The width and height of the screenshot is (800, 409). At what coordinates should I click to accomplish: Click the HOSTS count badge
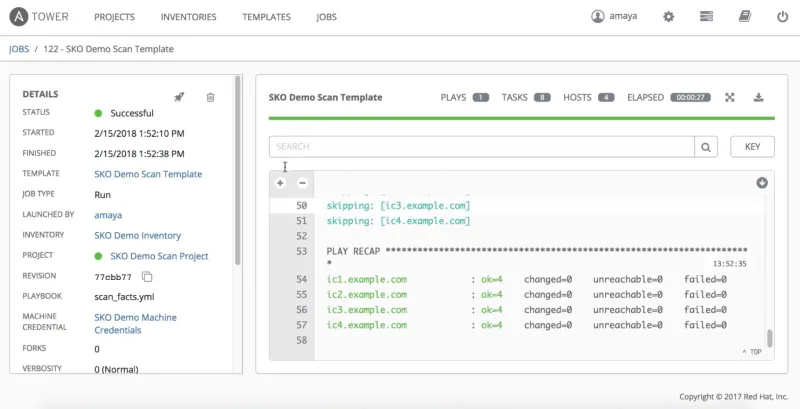click(x=606, y=97)
